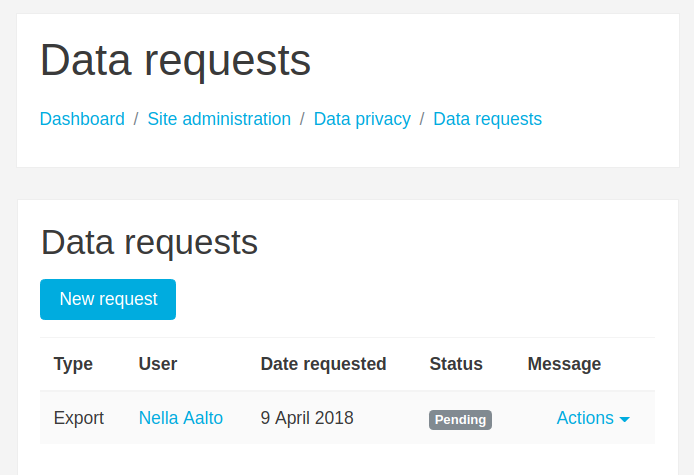Select the User column header

[158, 364]
